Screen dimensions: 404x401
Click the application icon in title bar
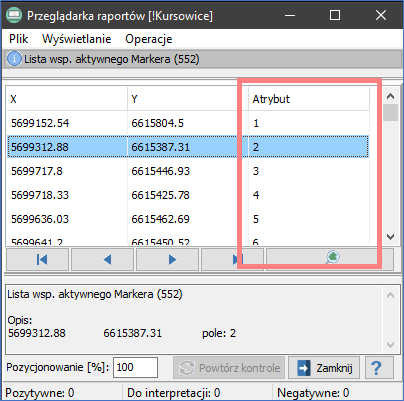tap(14, 15)
